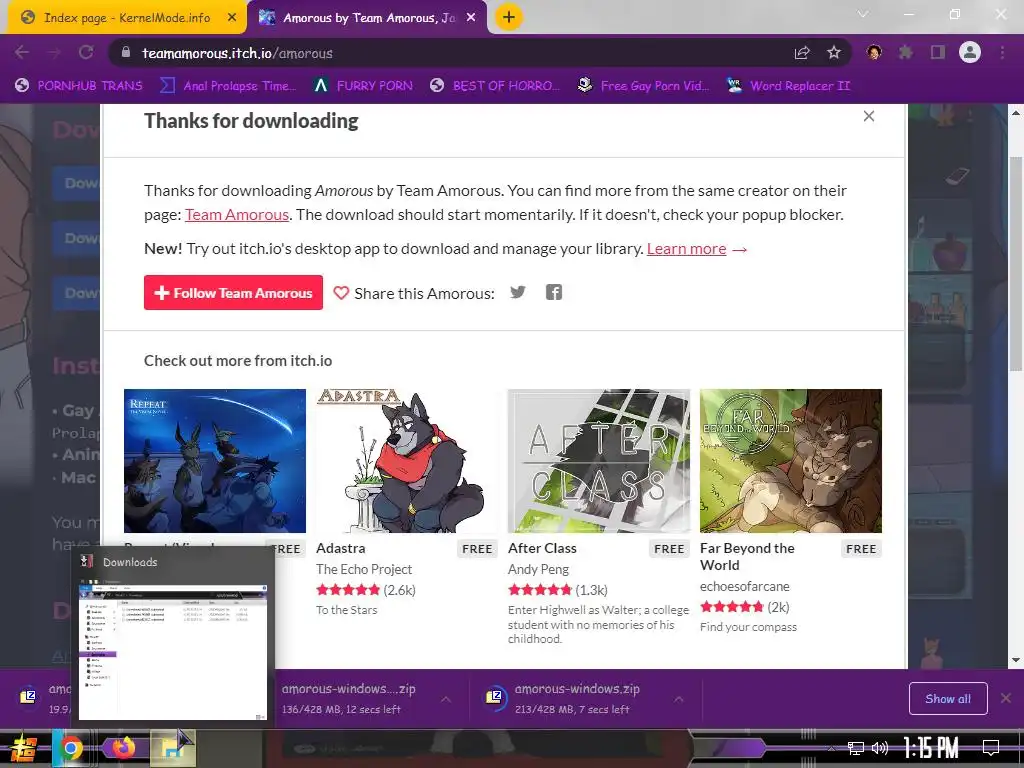Open the Chrome profile avatar
Image resolution: width=1024 pixels, height=768 pixels.
[970, 52]
